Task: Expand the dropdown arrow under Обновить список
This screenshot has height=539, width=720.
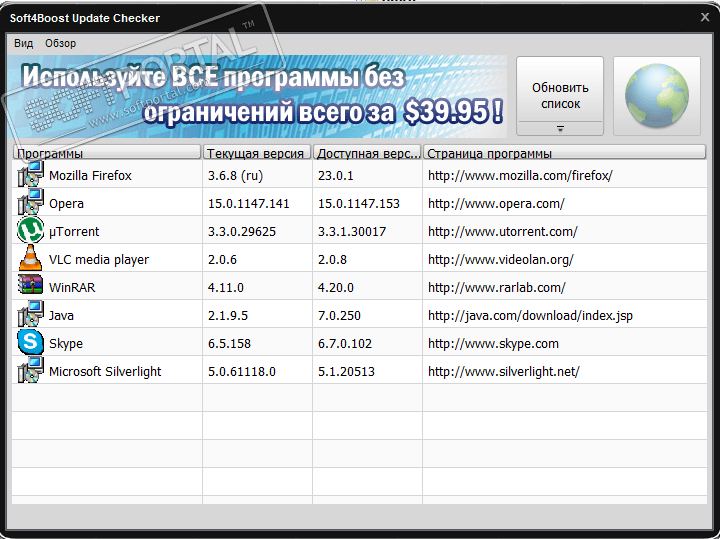Action: click(560, 129)
